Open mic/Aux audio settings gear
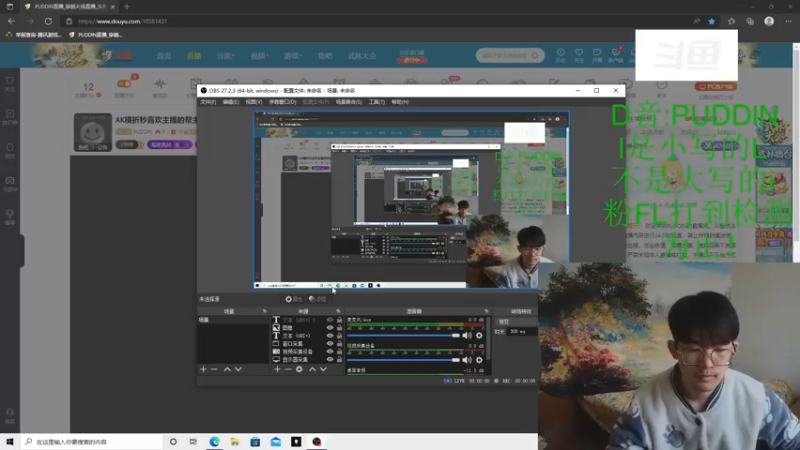The width and height of the screenshot is (800, 450). tap(479, 335)
